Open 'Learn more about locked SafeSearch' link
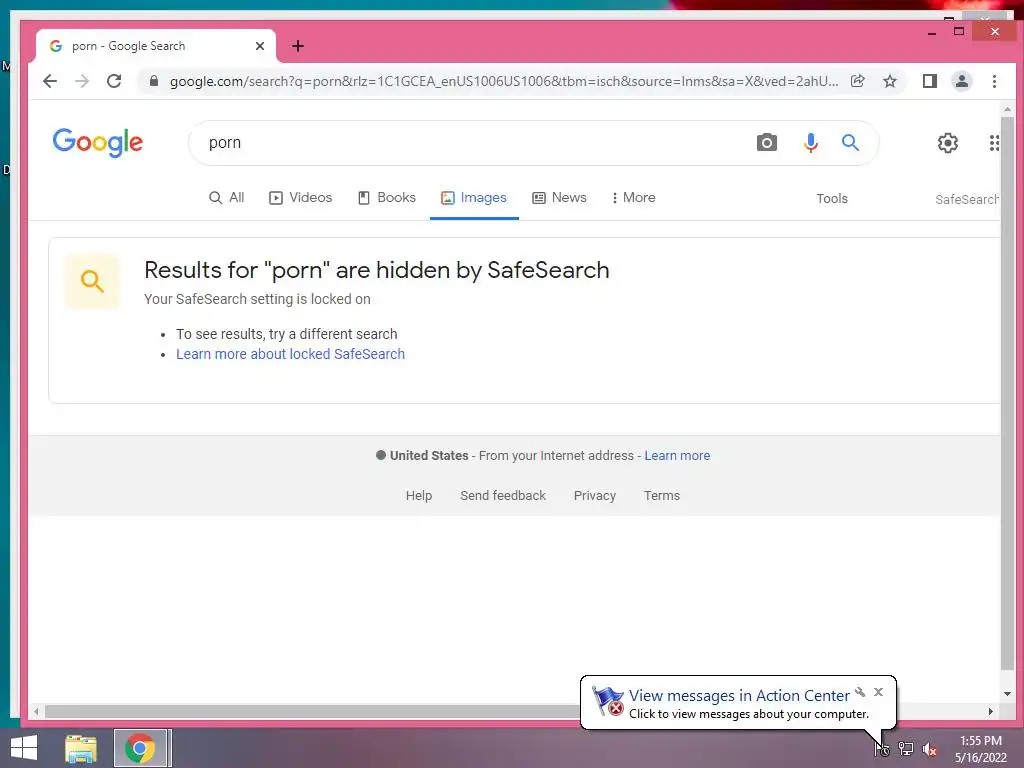Screen dimensions: 1024x768 [x=291, y=354]
